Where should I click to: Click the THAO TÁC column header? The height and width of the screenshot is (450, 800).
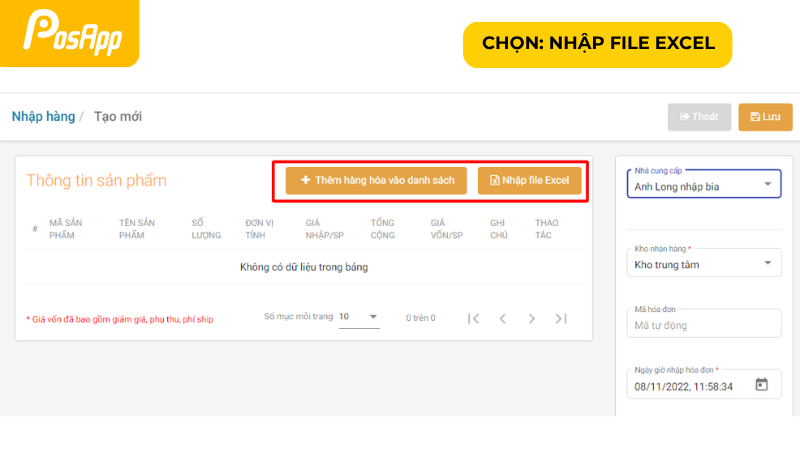[546, 229]
